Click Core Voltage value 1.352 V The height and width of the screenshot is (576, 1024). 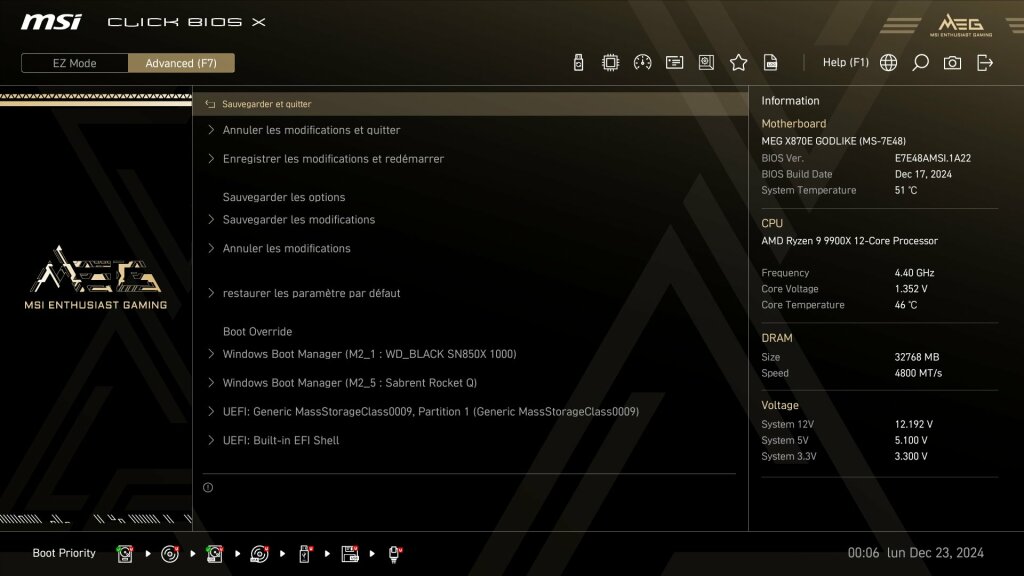[911, 289]
